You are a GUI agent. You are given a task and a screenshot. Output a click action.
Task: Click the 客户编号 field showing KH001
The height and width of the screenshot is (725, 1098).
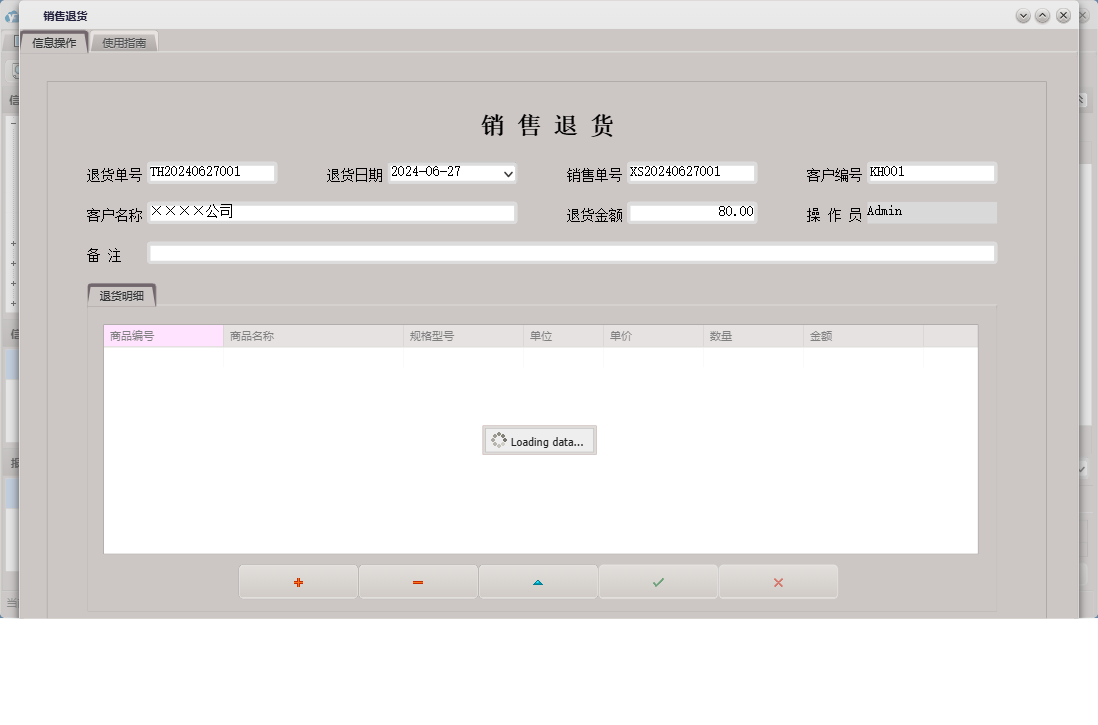(x=930, y=172)
